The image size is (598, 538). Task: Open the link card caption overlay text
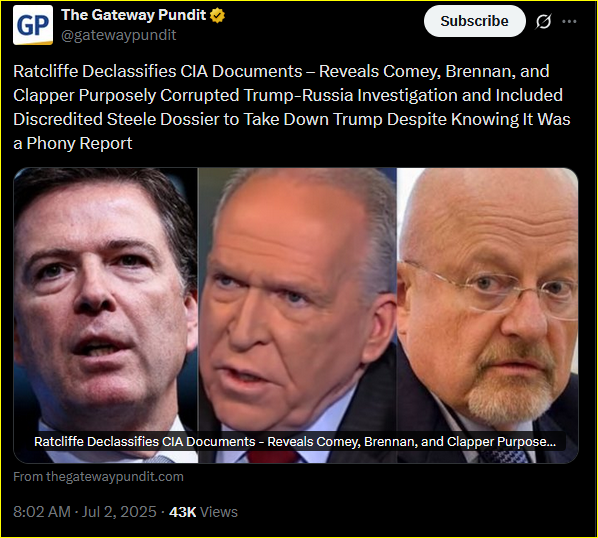(295, 442)
